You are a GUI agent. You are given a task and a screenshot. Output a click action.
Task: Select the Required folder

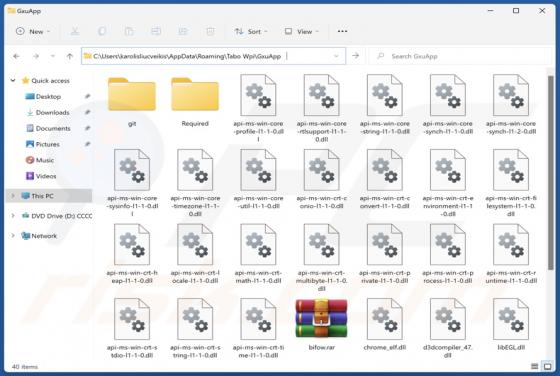[x=195, y=102]
